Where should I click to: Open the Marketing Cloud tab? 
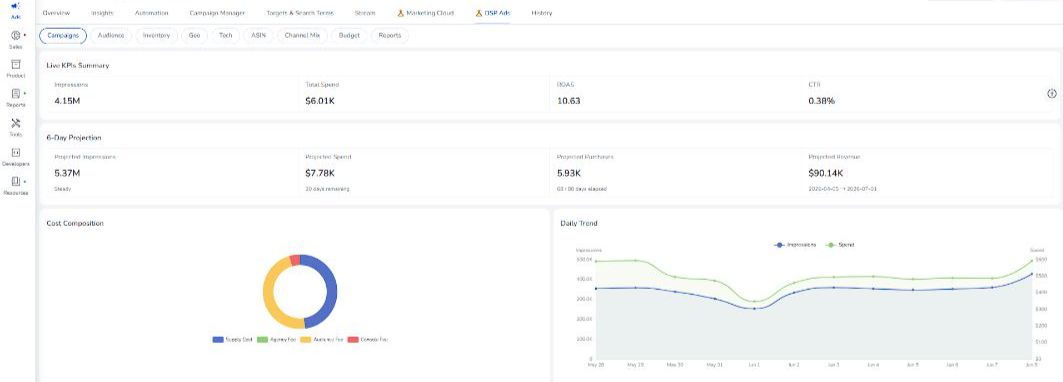426,13
